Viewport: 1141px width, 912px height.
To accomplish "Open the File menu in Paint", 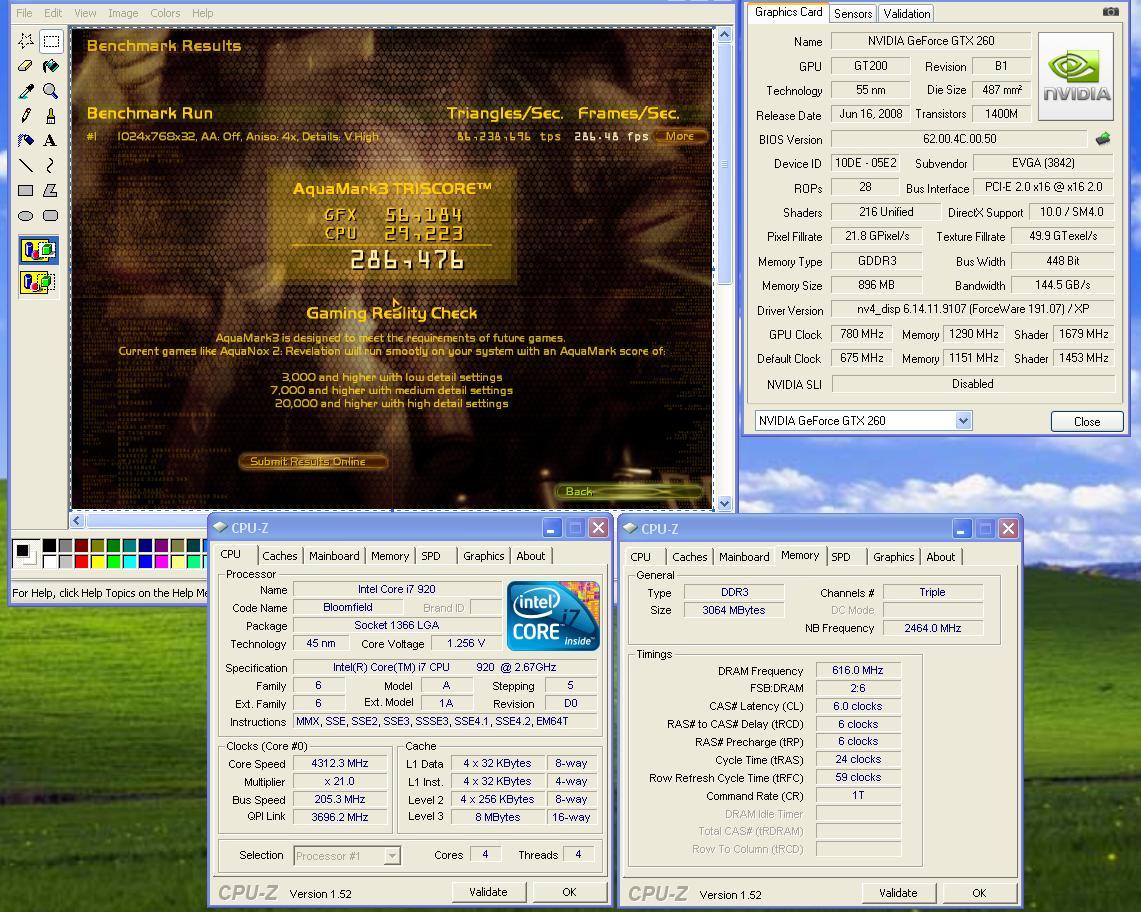I will pos(24,13).
